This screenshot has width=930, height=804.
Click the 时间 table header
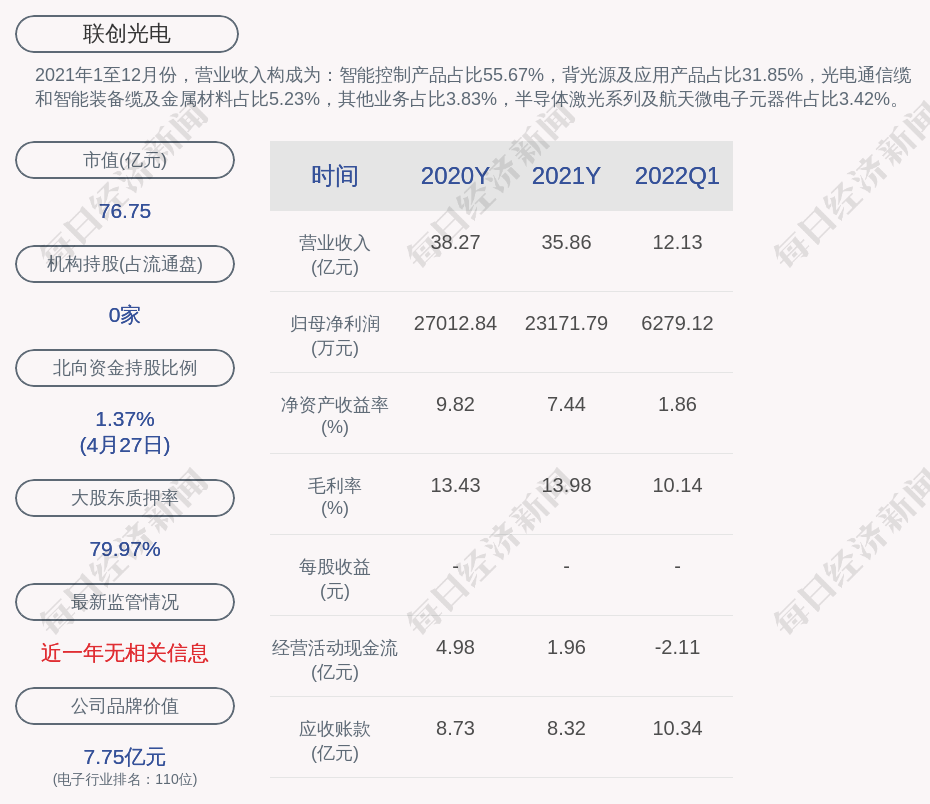coord(335,176)
